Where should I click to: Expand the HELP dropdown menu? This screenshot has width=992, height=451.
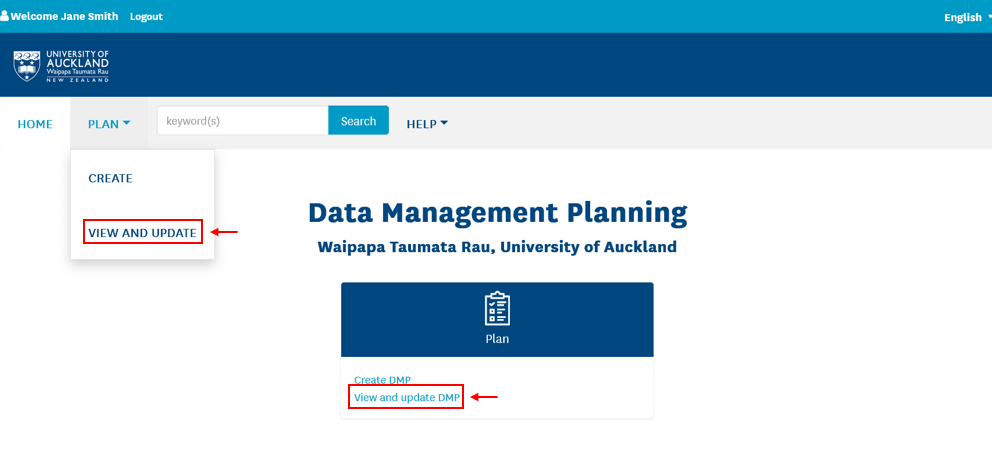tap(427, 124)
